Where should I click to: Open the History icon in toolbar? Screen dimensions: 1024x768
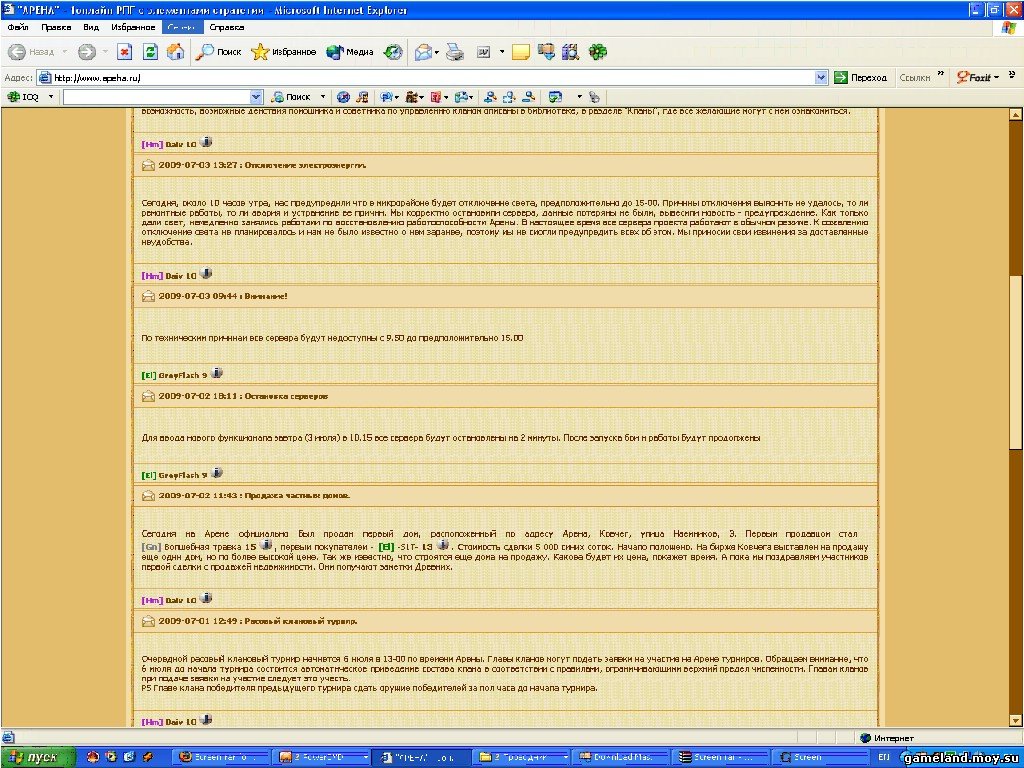click(x=394, y=52)
